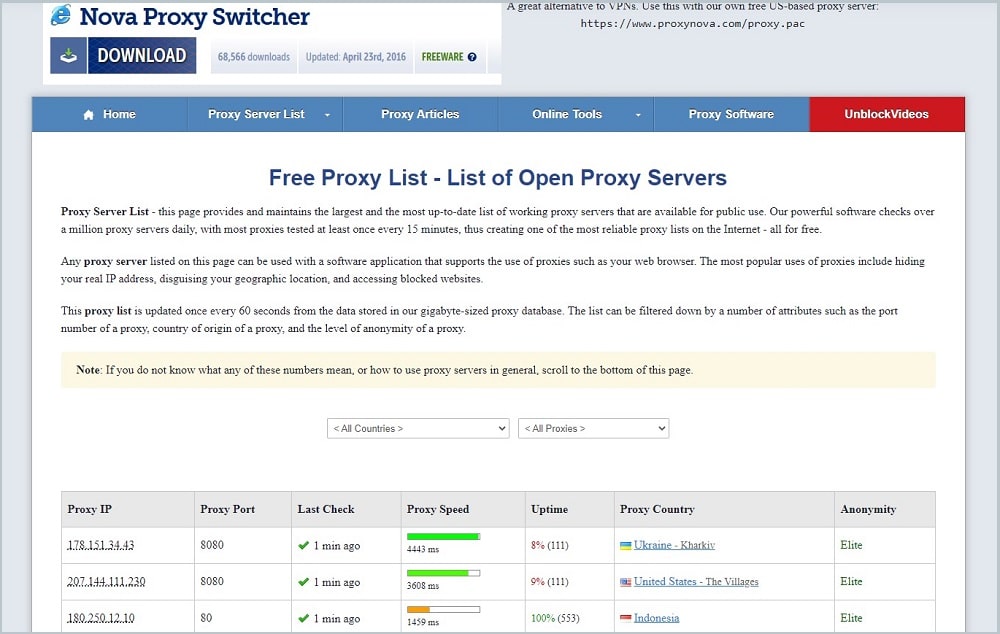Open the Indonesia country link
The width and height of the screenshot is (1000, 634).
[656, 618]
